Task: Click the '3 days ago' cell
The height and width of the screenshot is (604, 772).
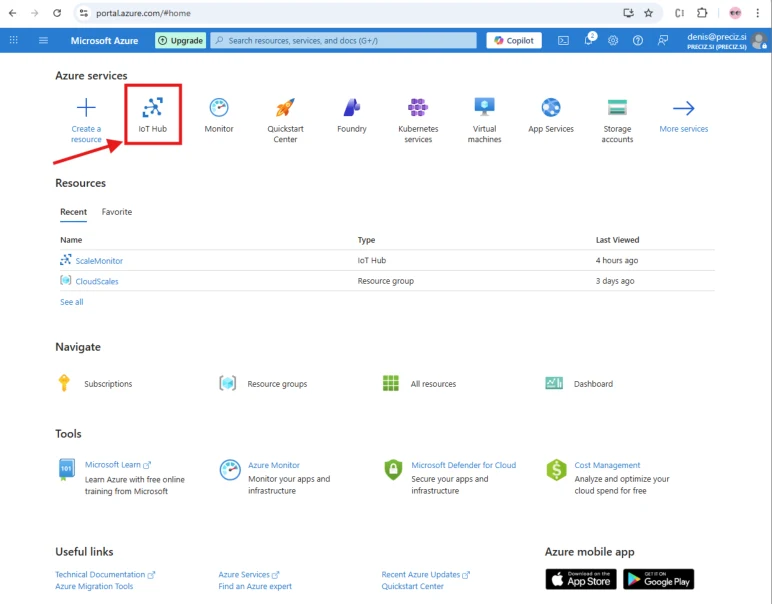Action: click(615, 281)
